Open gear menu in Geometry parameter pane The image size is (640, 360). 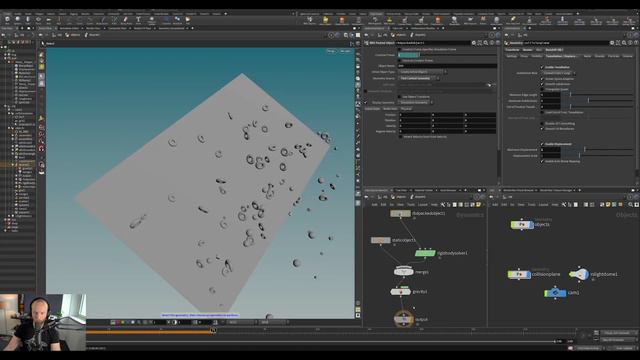click(x=612, y=42)
